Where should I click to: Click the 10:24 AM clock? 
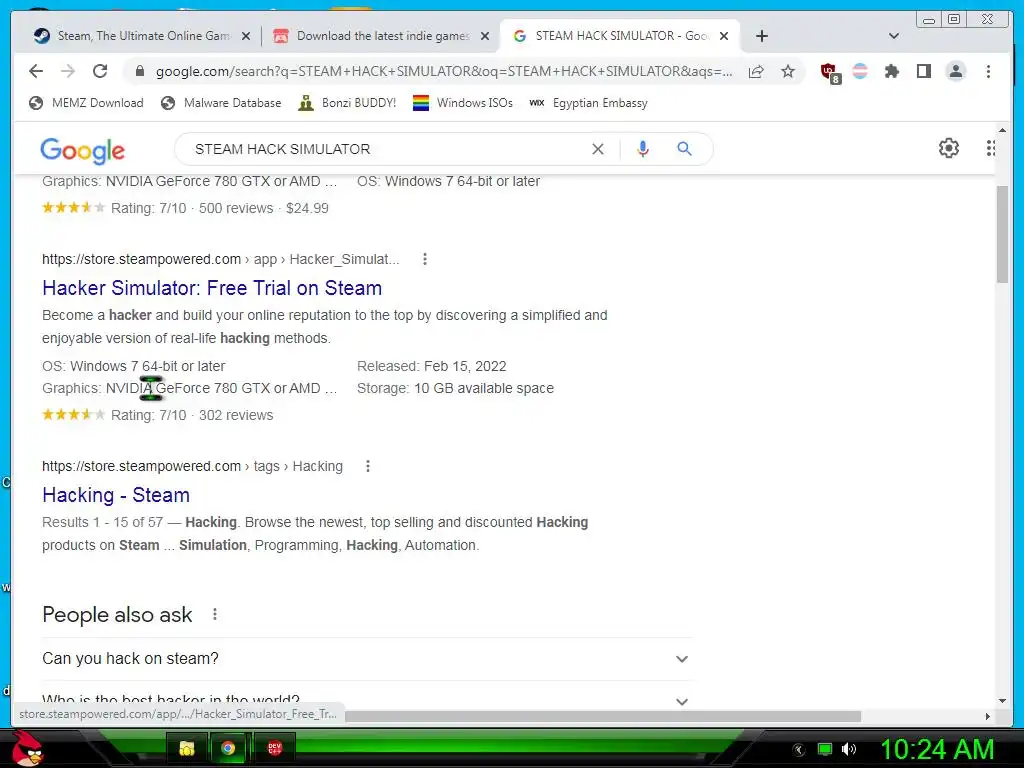pos(937,749)
